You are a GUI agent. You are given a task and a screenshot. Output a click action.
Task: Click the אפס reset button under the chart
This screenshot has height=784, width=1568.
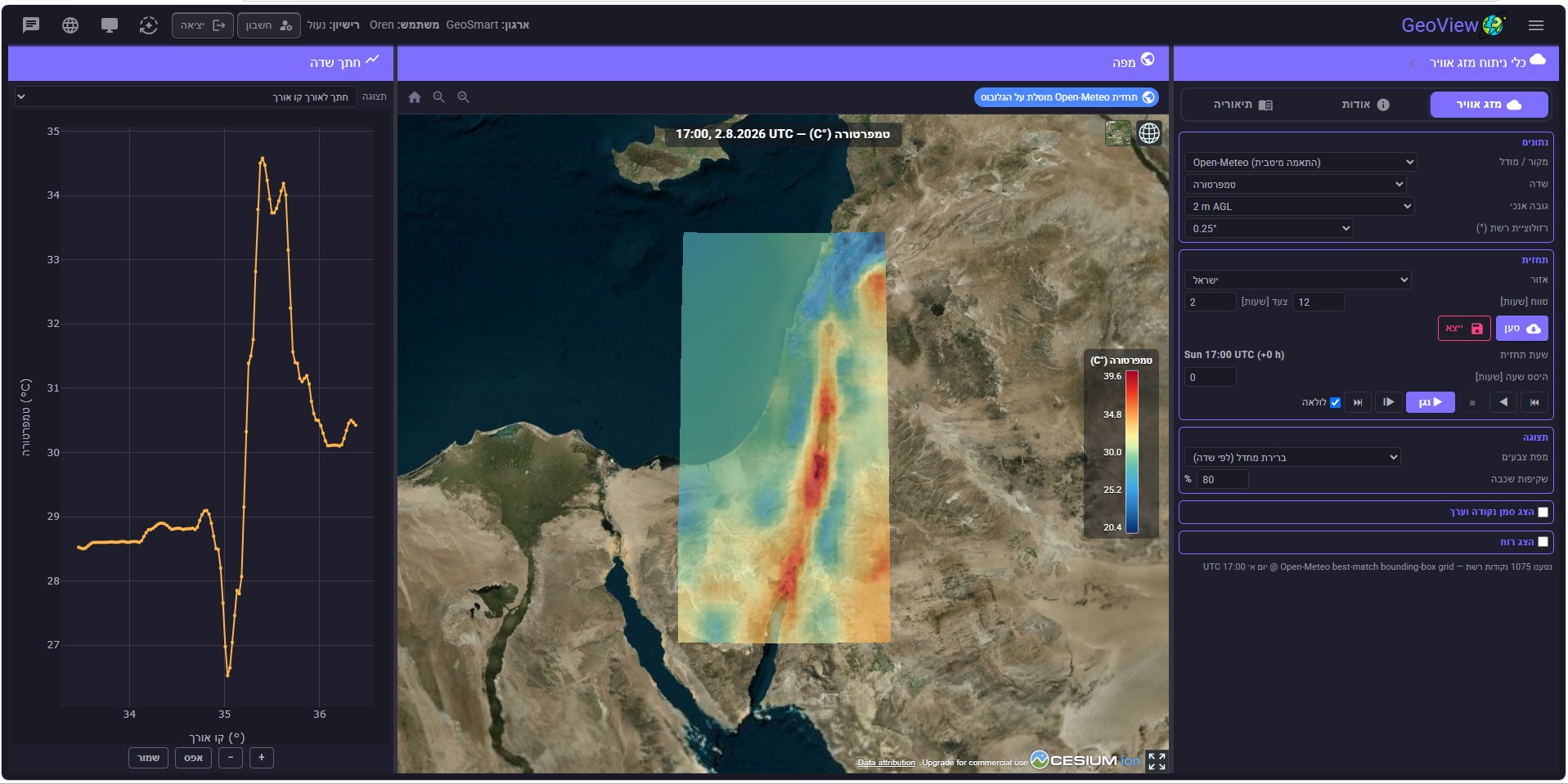[193, 758]
